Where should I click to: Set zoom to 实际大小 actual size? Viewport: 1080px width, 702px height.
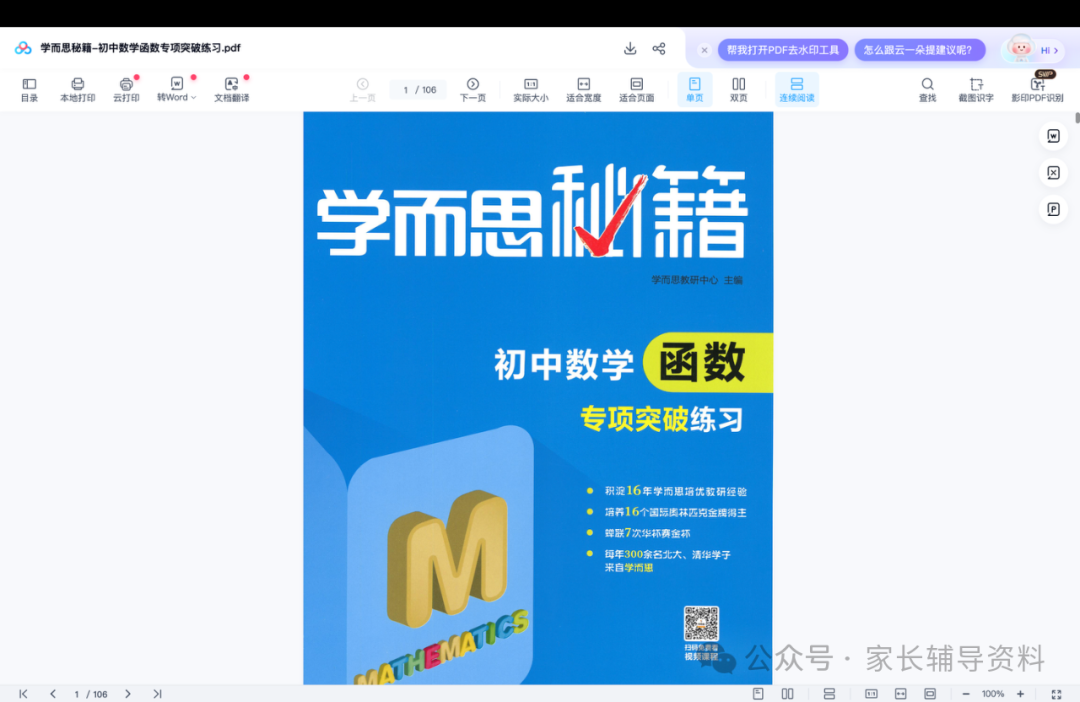click(x=530, y=90)
